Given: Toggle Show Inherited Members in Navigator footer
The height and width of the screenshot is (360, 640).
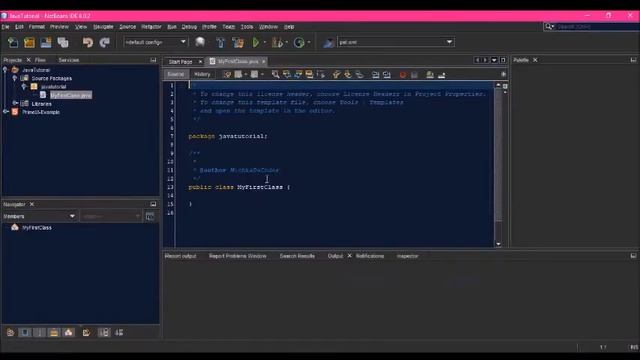Looking at the screenshot, I should [x=10, y=333].
